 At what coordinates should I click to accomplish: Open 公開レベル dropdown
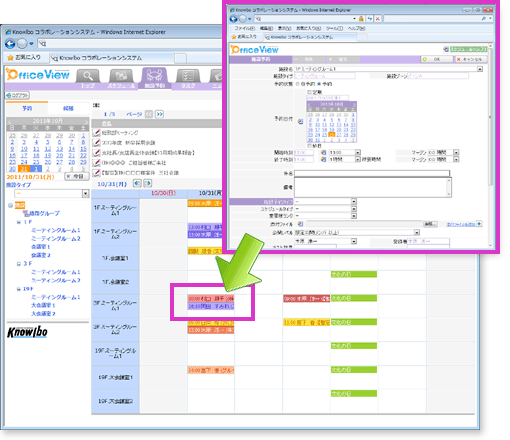coord(417,232)
